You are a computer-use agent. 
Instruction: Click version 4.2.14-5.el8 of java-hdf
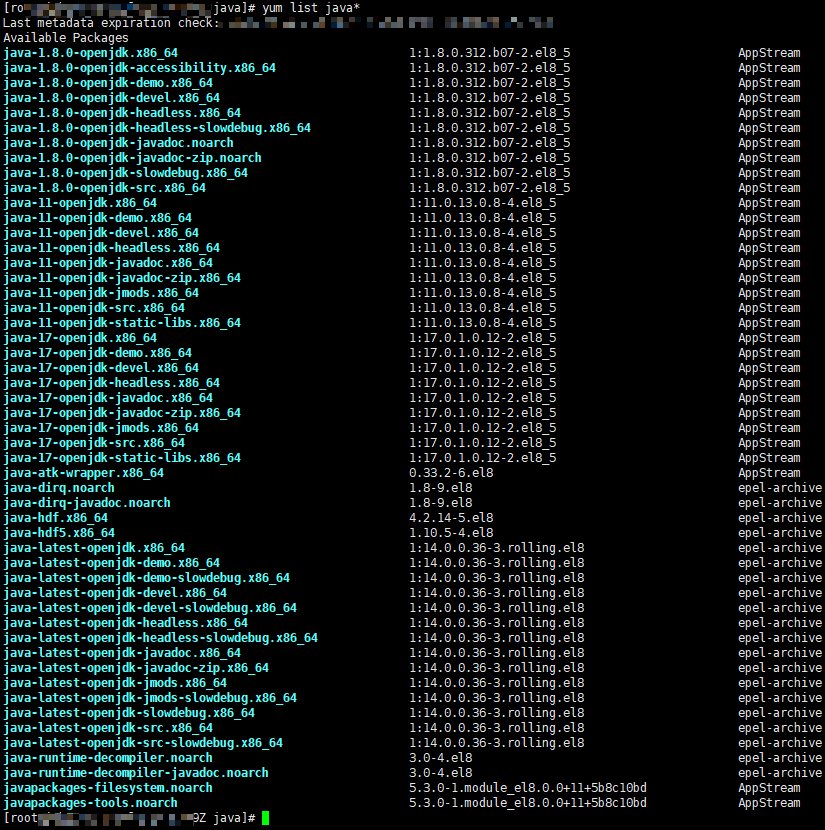pos(451,518)
